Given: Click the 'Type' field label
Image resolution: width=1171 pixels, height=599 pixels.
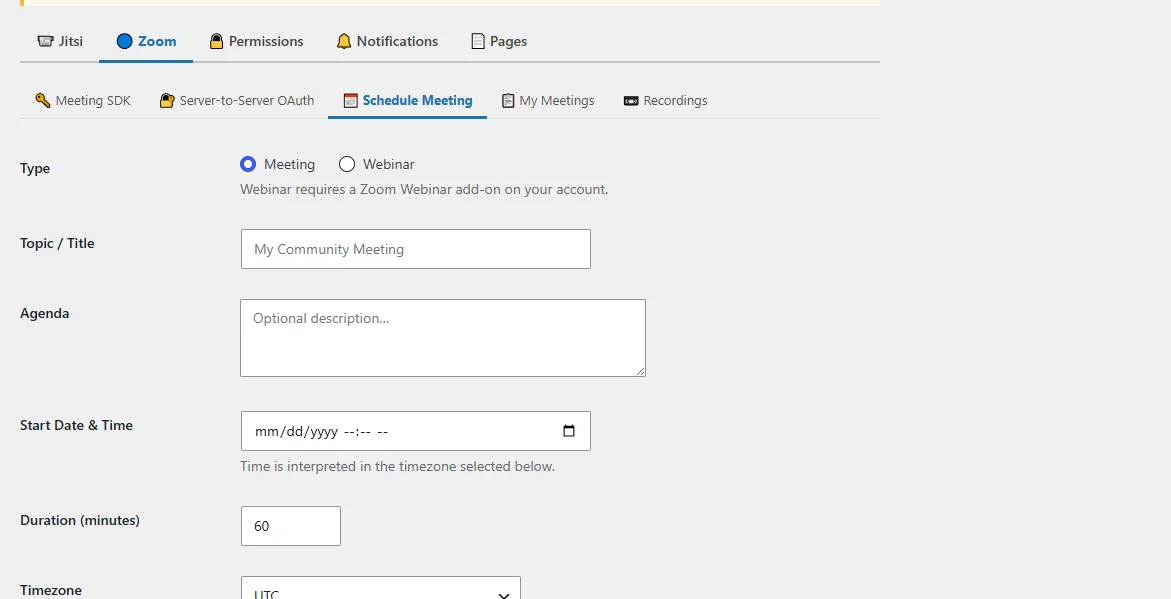Looking at the screenshot, I should pyautogui.click(x=35, y=169).
